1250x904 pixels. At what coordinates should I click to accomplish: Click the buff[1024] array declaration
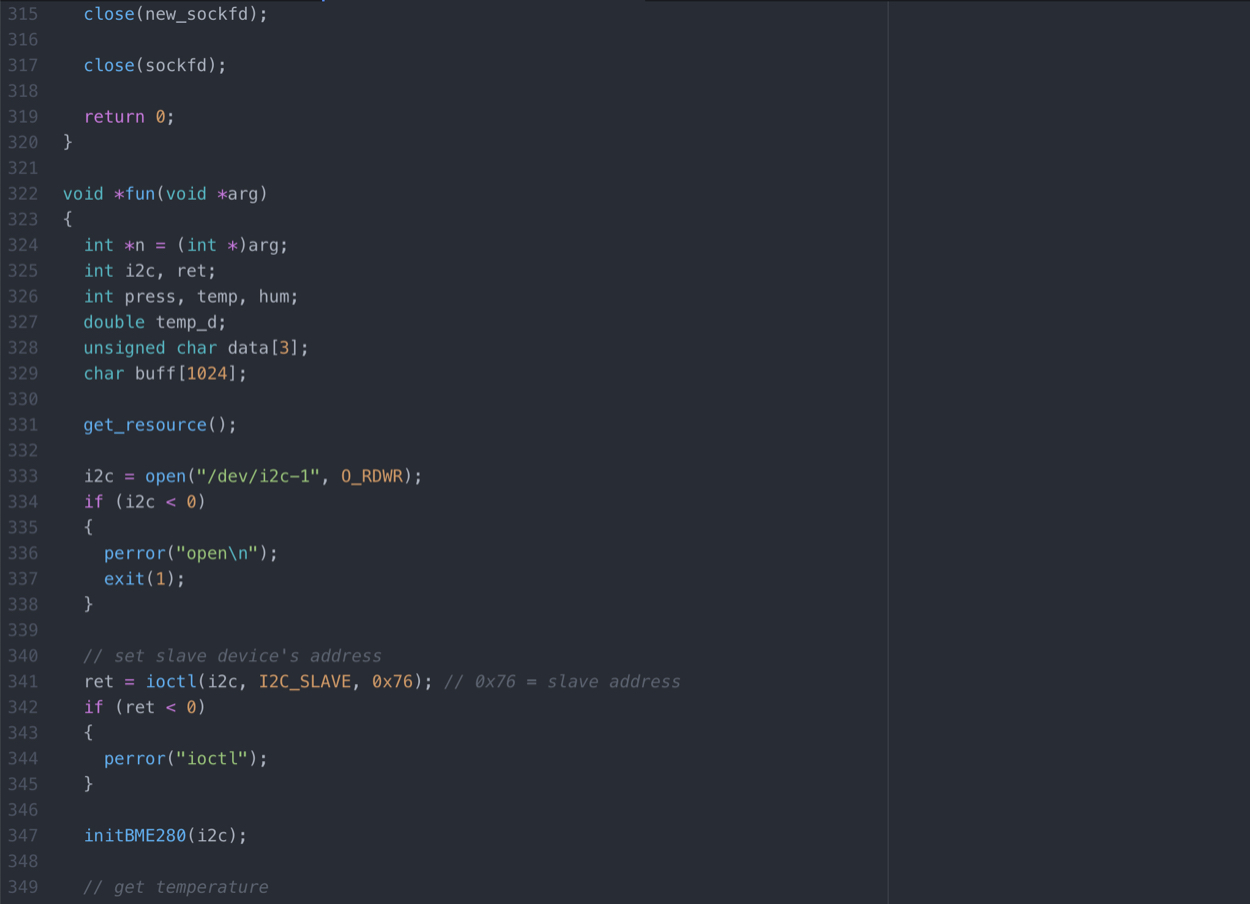189,374
